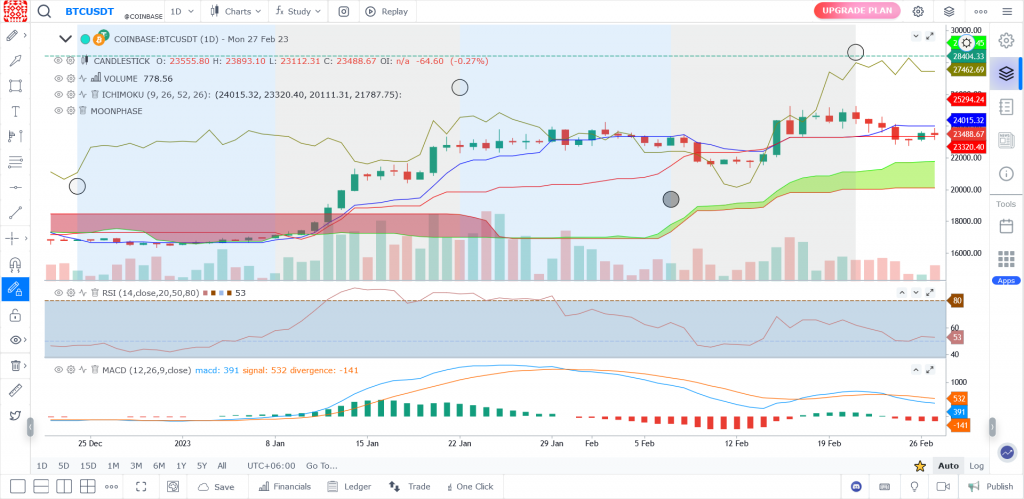Click the Instagram snapshot icon
The image size is (1024, 499).
click(x=344, y=11)
